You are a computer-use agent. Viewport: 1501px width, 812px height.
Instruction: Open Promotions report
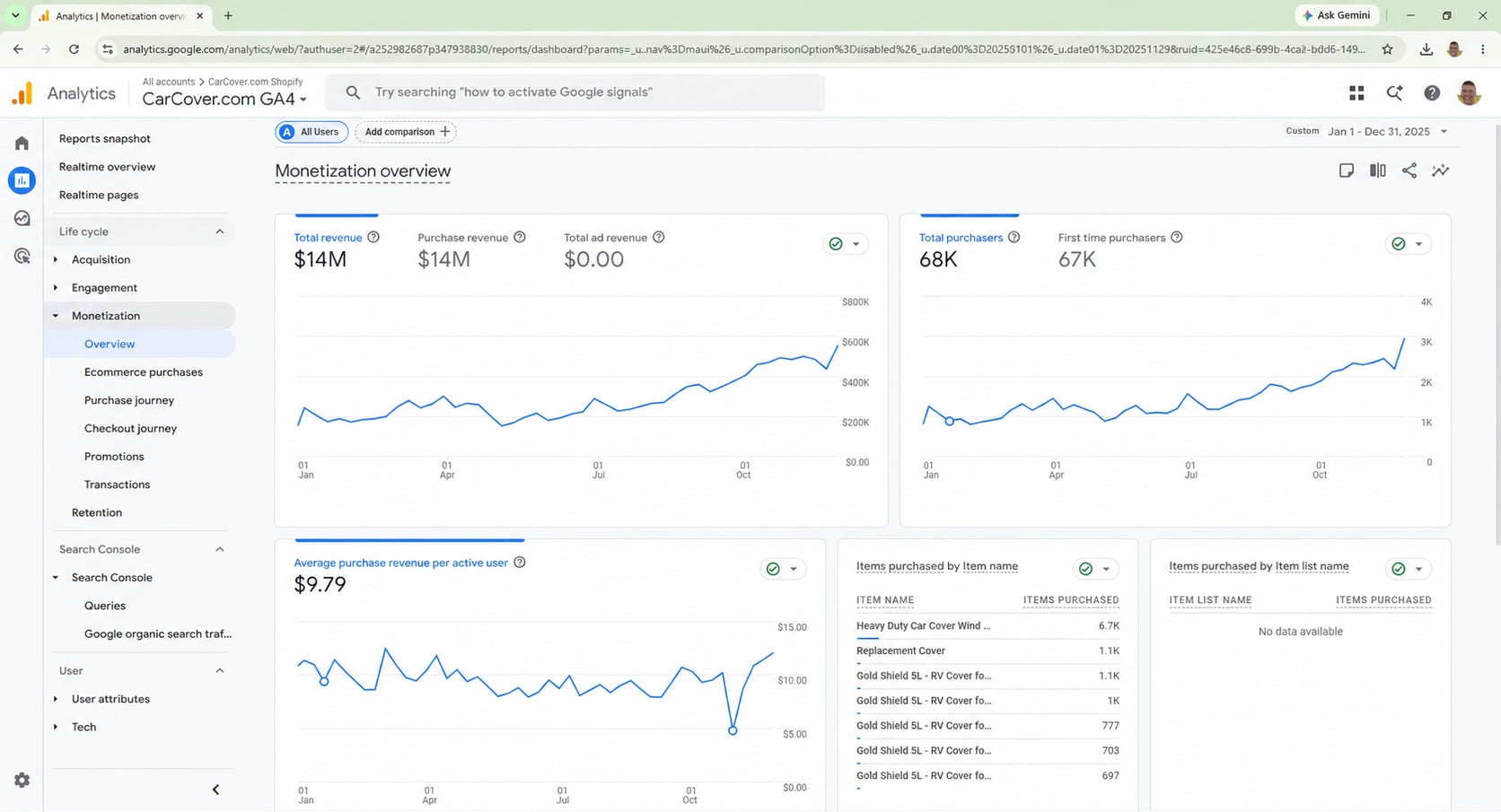(x=114, y=457)
